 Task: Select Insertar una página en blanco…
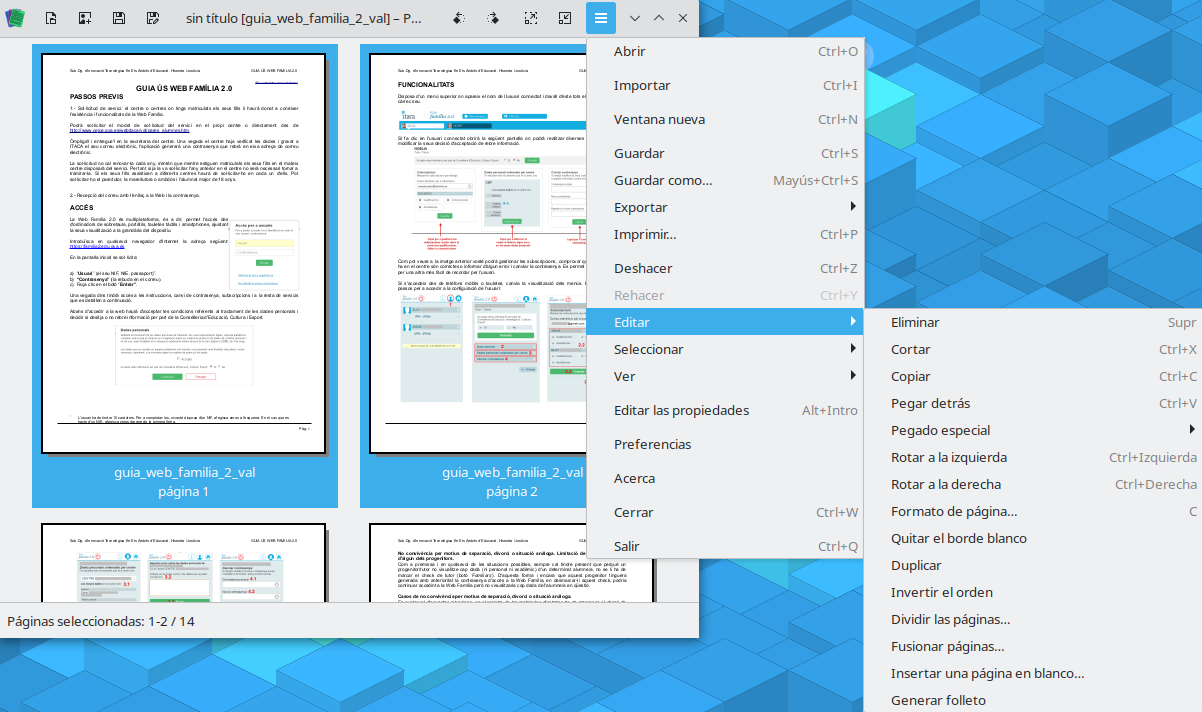pyautogui.click(x=1033, y=673)
